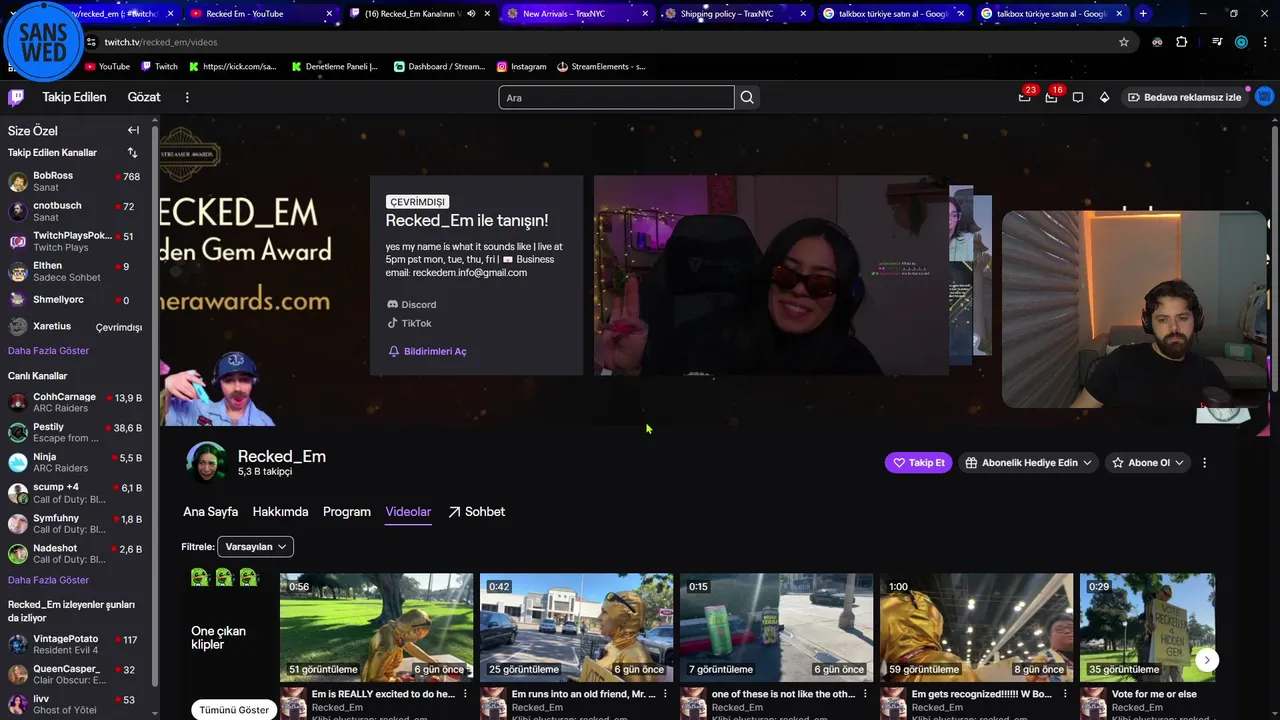This screenshot has height=720, width=1280.
Task: Click the Tümünü Göster button
Action: coord(234,710)
